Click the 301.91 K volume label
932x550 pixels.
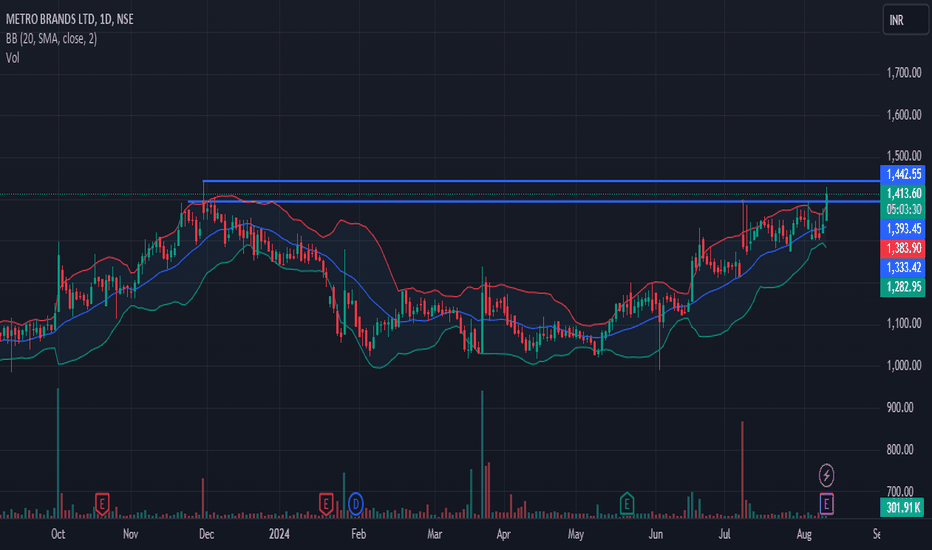903,508
